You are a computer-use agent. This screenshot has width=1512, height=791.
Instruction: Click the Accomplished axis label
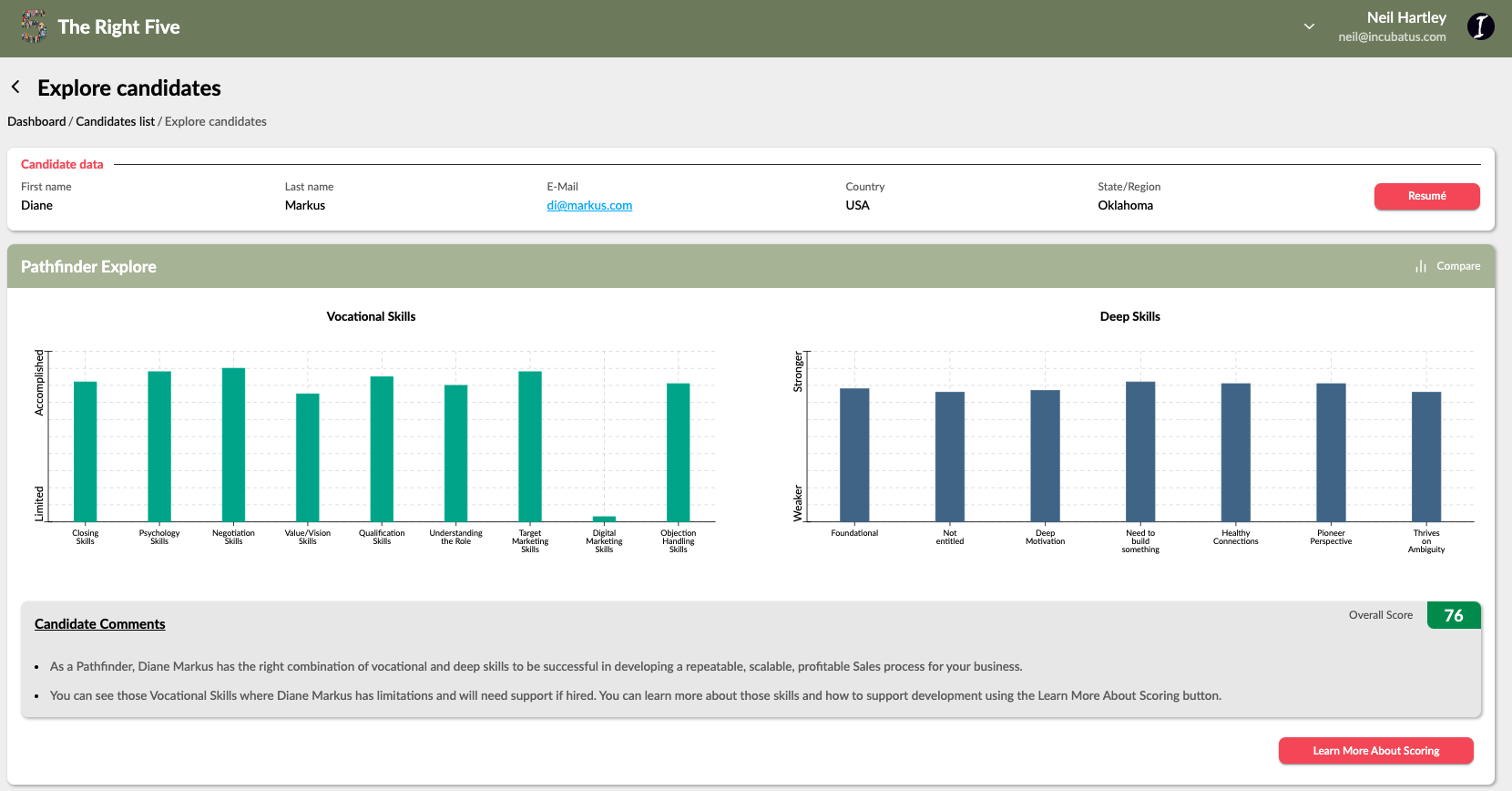[x=39, y=383]
